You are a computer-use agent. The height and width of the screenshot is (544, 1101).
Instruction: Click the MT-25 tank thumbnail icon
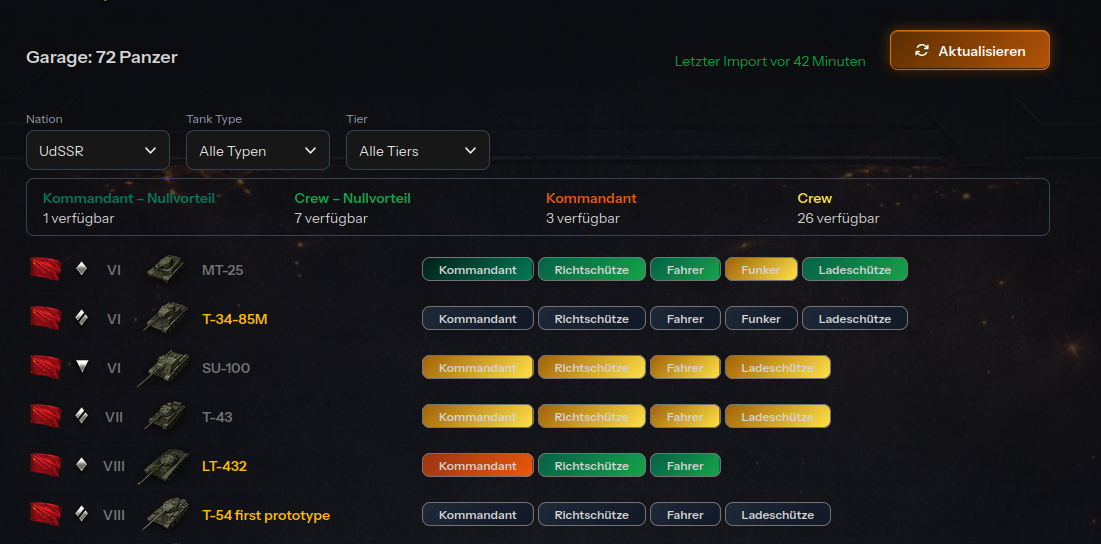165,269
